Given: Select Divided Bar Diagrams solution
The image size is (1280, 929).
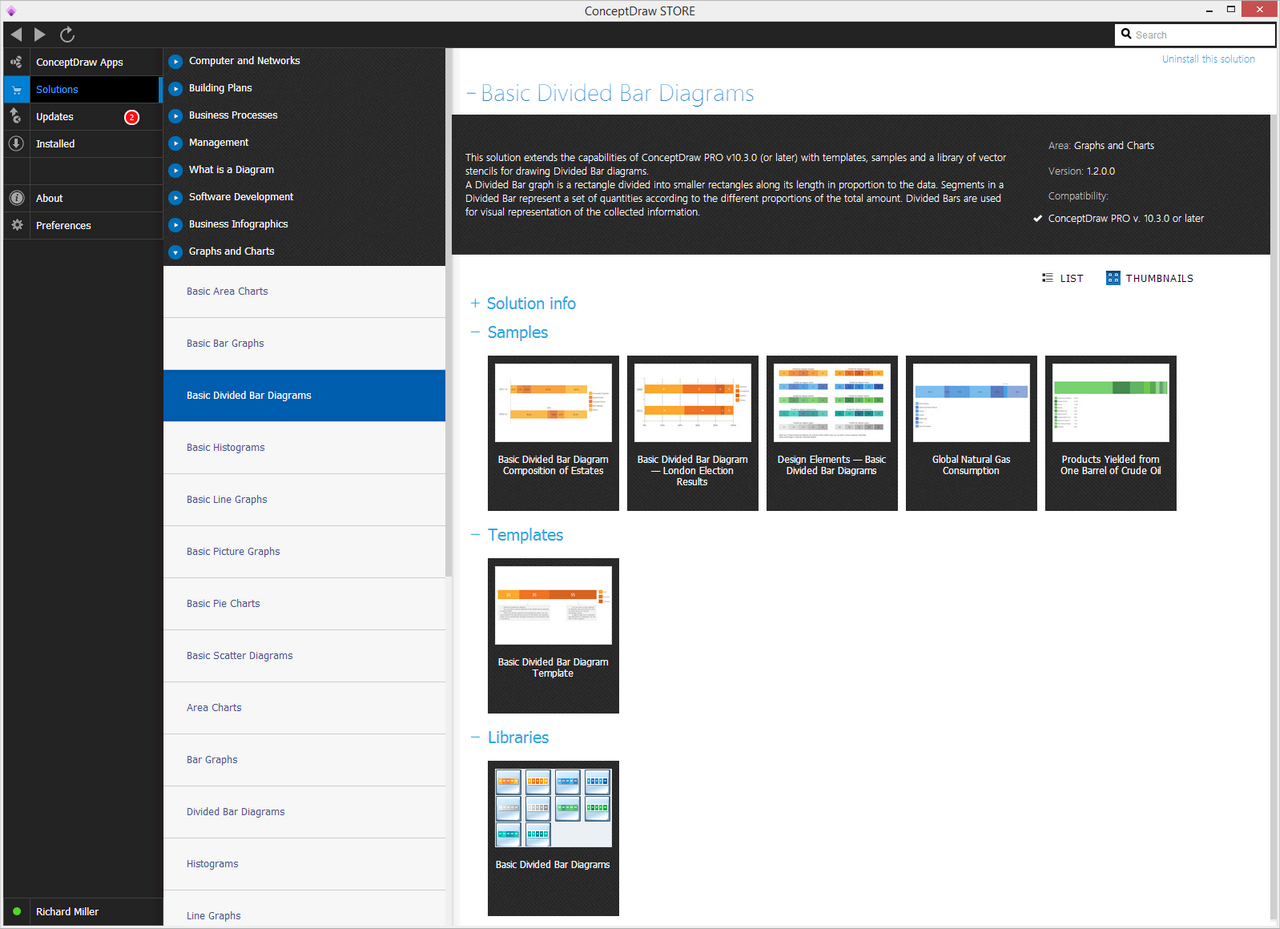Looking at the screenshot, I should tap(304, 812).
